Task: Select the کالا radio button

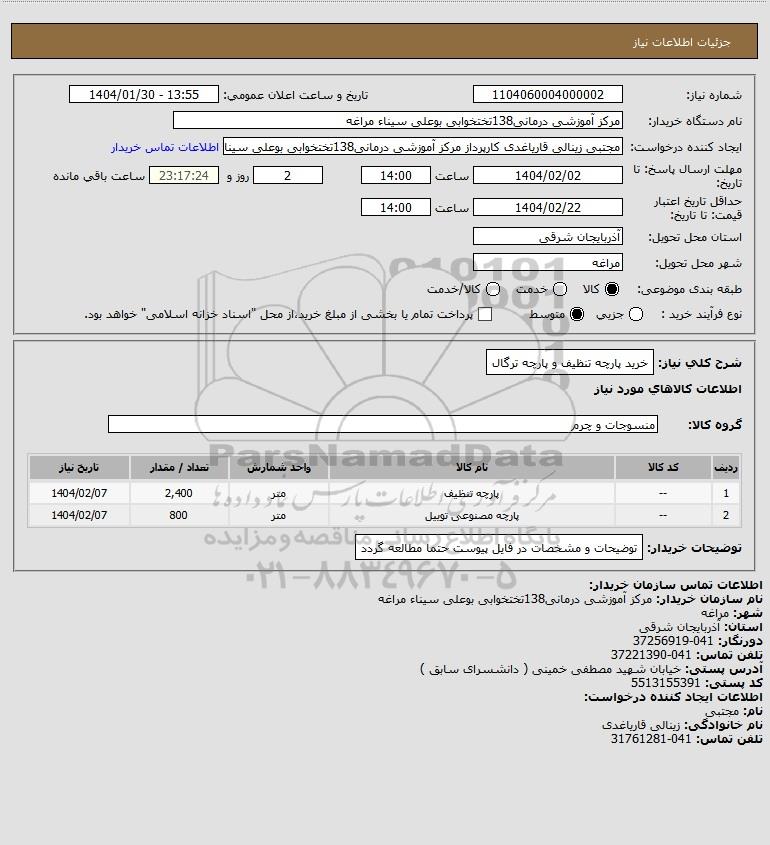Action: tap(612, 289)
